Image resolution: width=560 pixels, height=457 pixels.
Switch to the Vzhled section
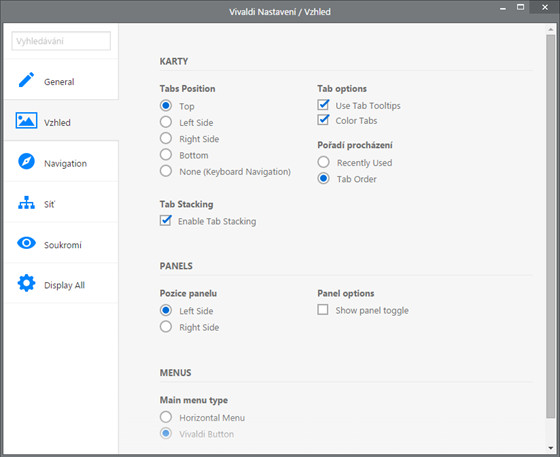pyautogui.click(x=61, y=121)
